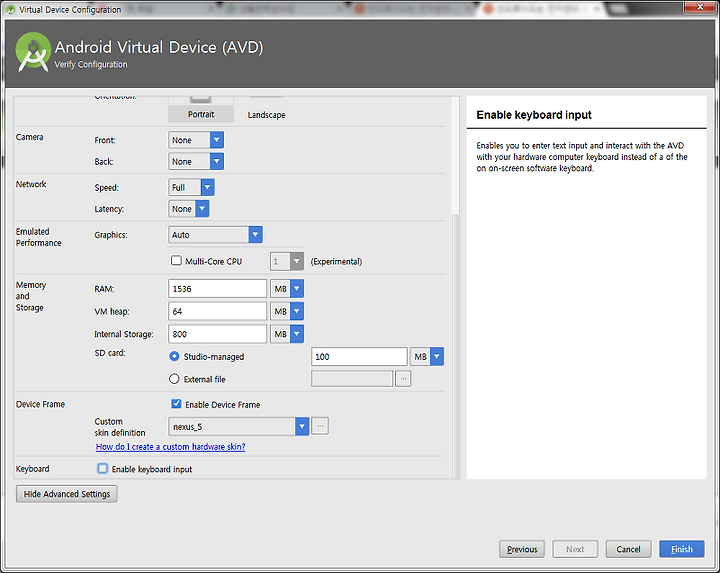Click the 'Emulated Performance' section label
The width and height of the screenshot is (720, 573).
(x=39, y=237)
